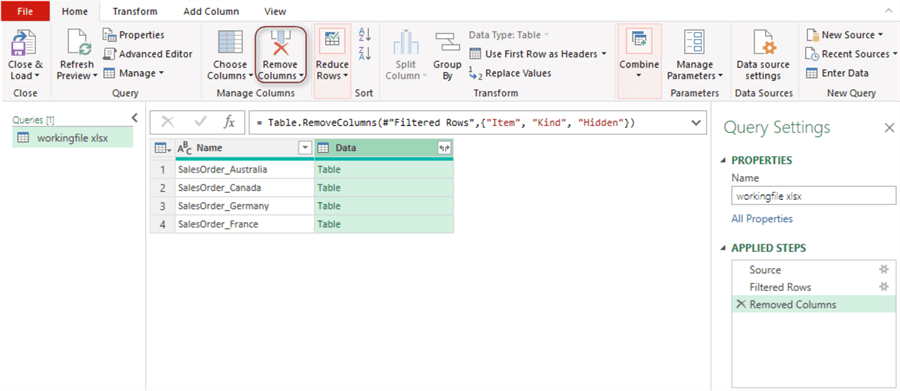Click the fx function icon
This screenshot has width=900, height=391.
(x=229, y=122)
